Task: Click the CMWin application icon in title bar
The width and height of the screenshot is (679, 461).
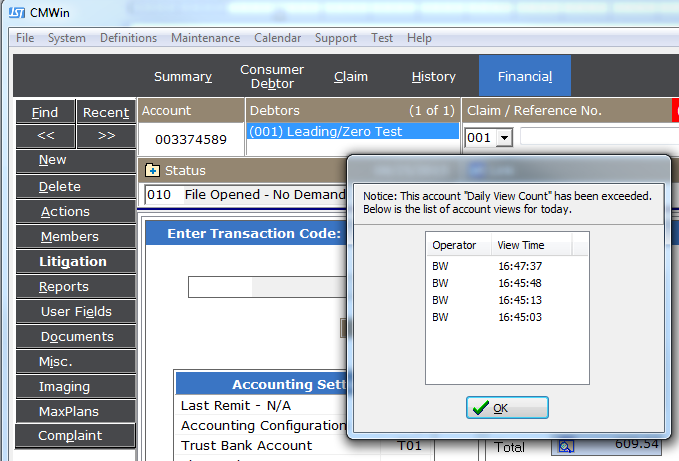Action: click(x=20, y=12)
